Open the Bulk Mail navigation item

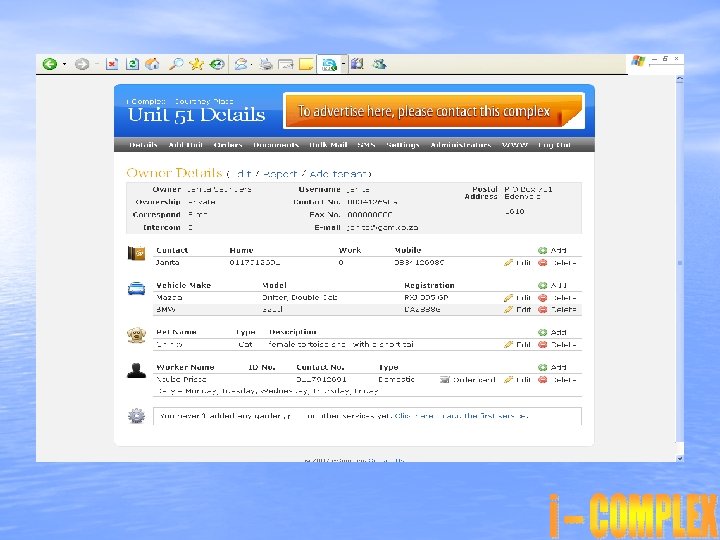328,145
